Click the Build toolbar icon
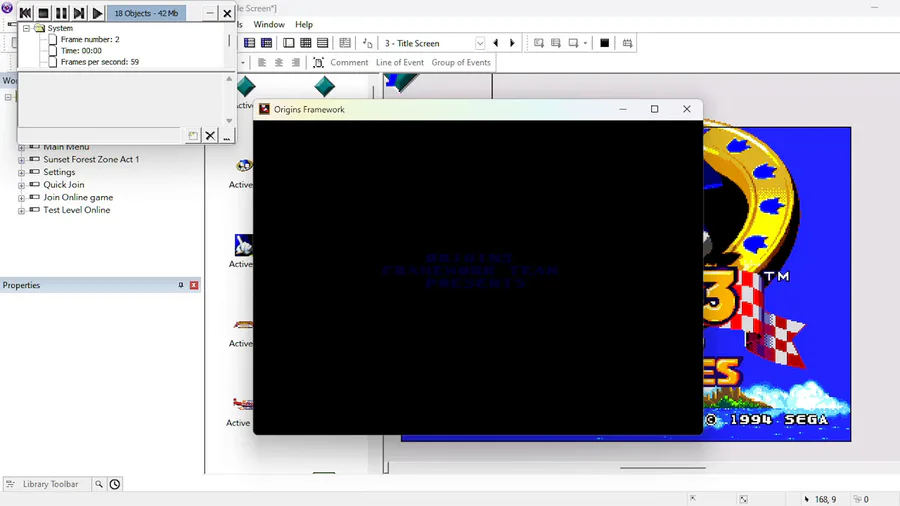Viewport: 900px width, 506px height. tap(627, 43)
